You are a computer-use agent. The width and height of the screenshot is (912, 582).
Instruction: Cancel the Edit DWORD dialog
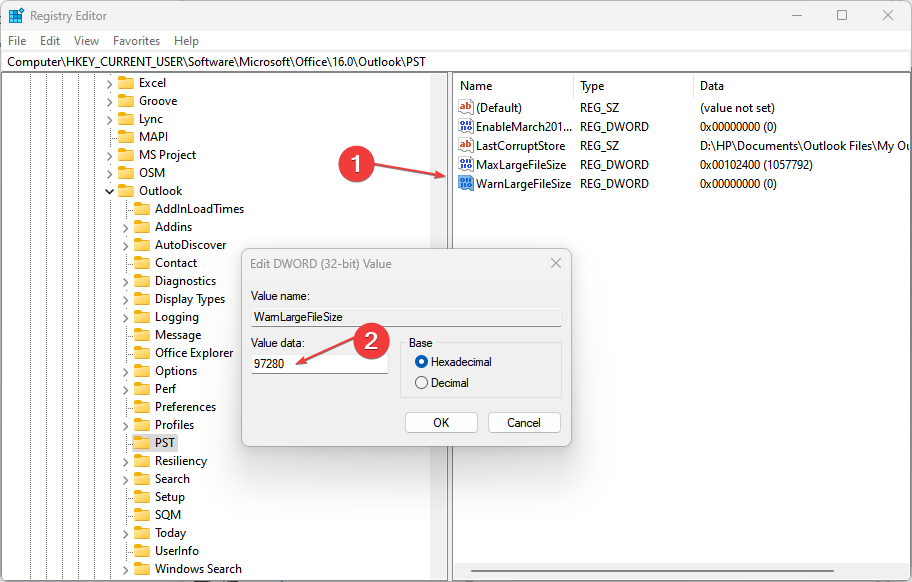(523, 423)
